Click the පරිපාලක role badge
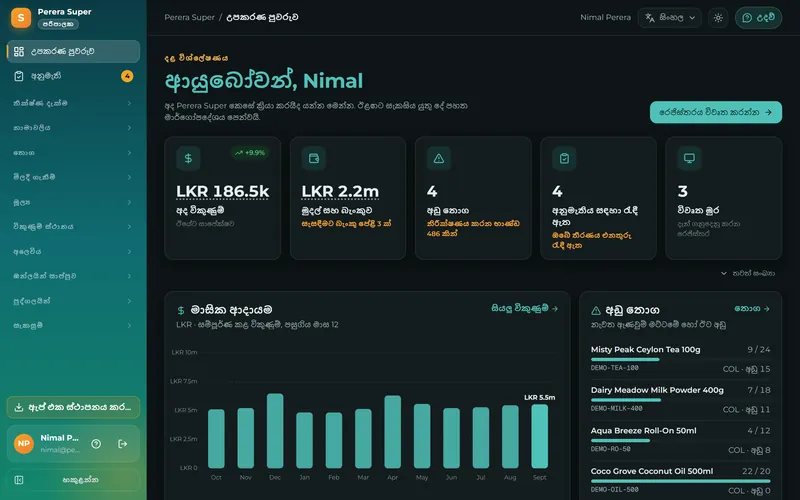800x500 pixels. tap(58, 24)
